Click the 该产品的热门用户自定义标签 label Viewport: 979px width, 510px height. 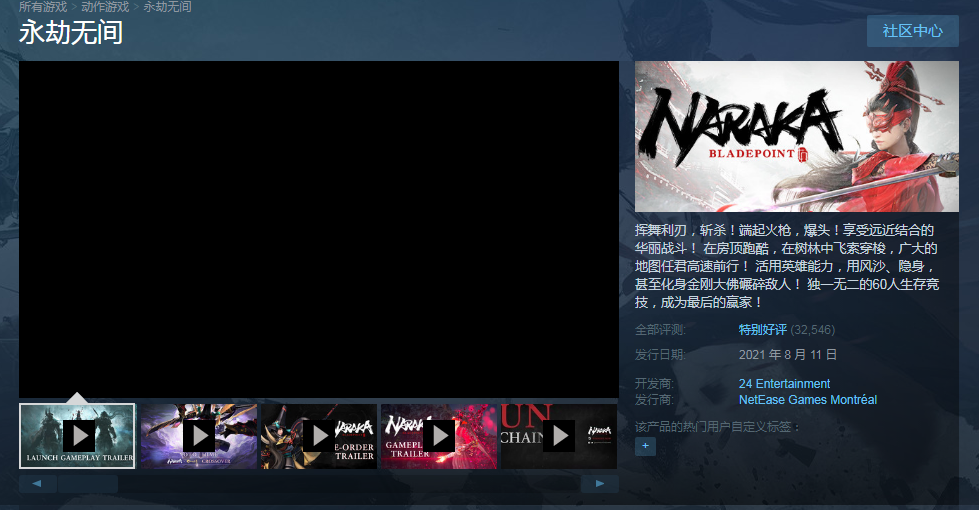pos(717,426)
